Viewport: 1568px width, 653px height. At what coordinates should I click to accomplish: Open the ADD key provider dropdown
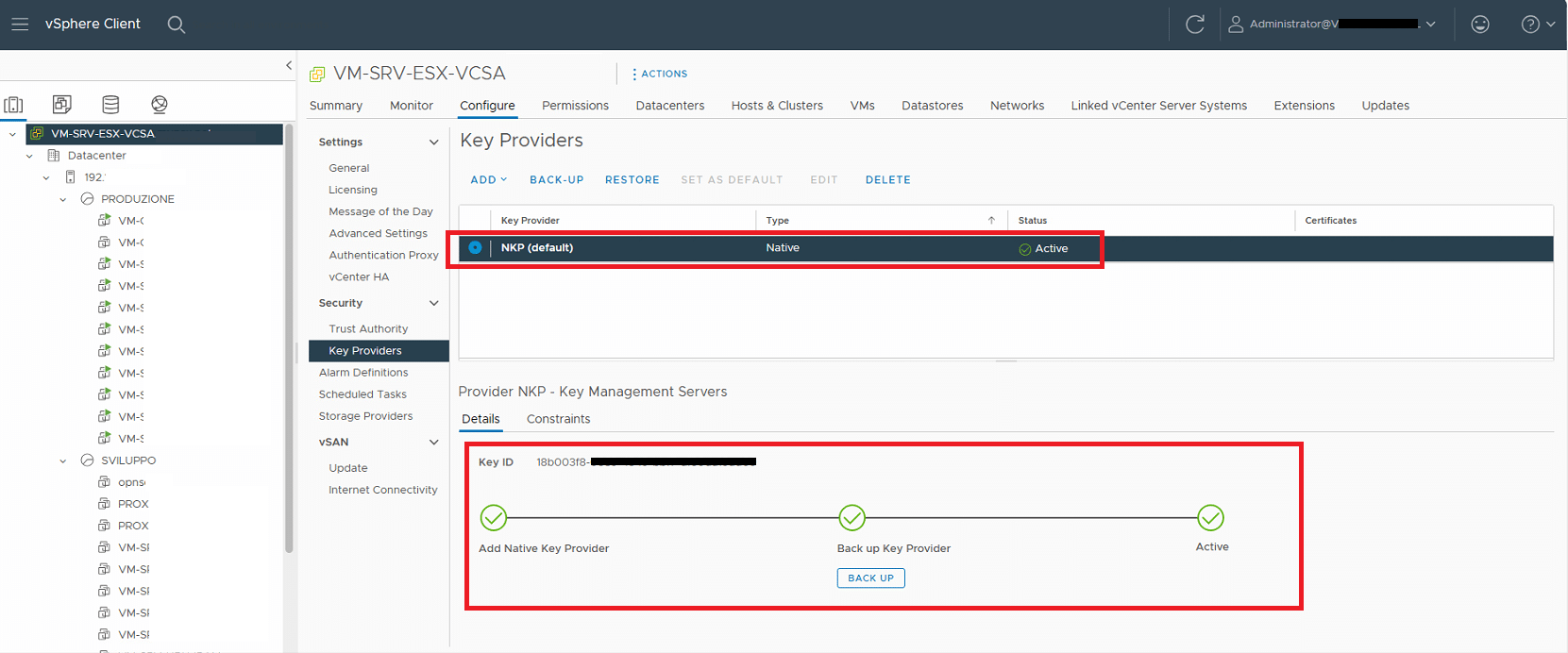(489, 179)
